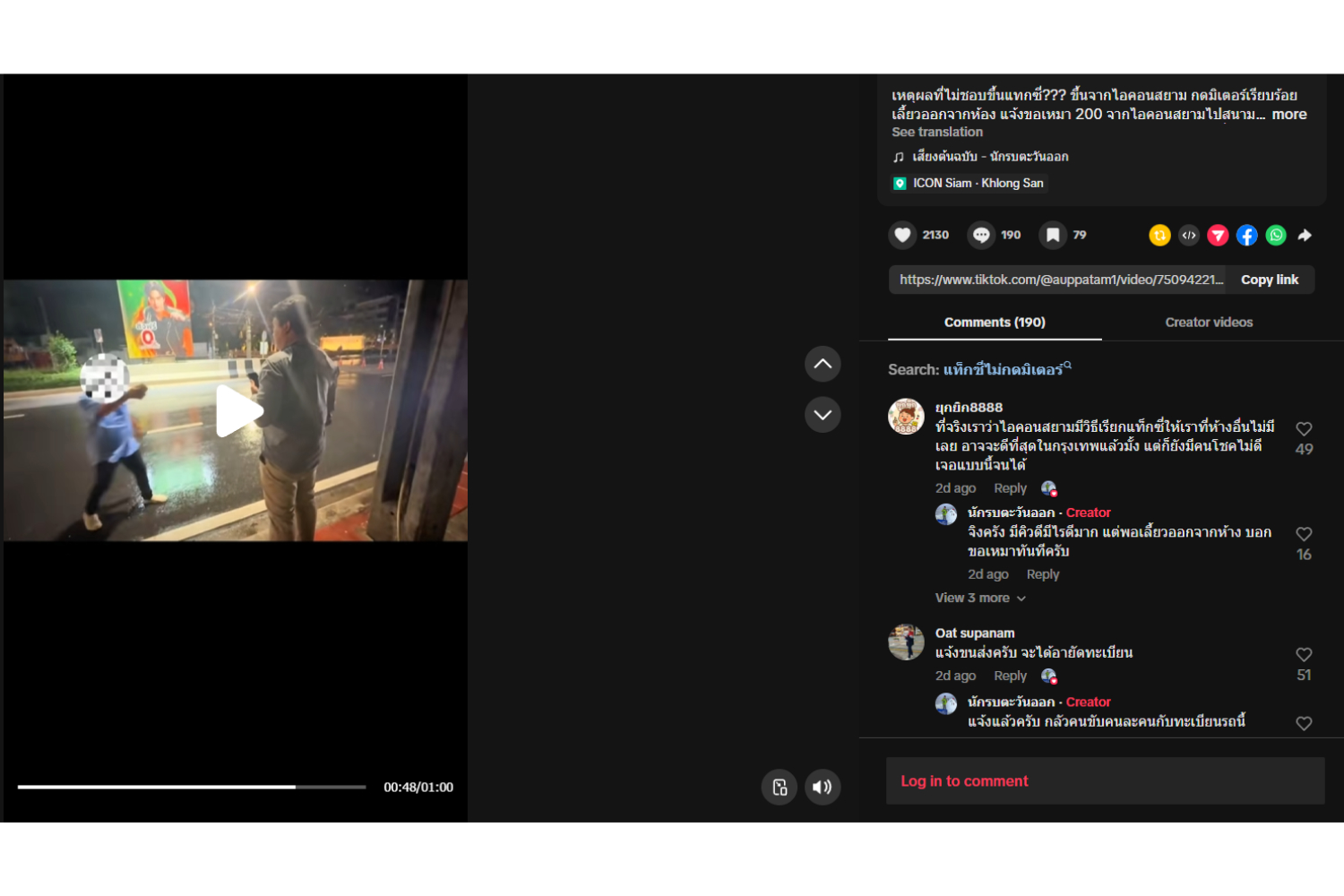Share video to WhatsApp

[1276, 235]
